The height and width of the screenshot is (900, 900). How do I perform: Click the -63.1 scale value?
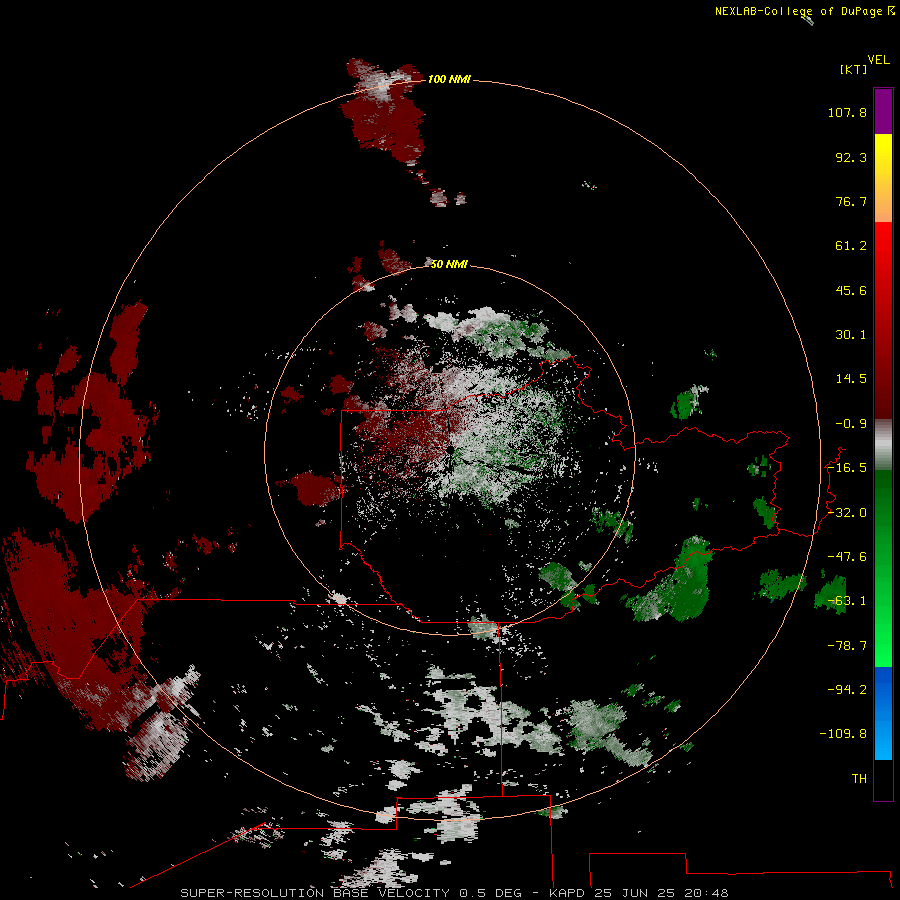coord(847,601)
